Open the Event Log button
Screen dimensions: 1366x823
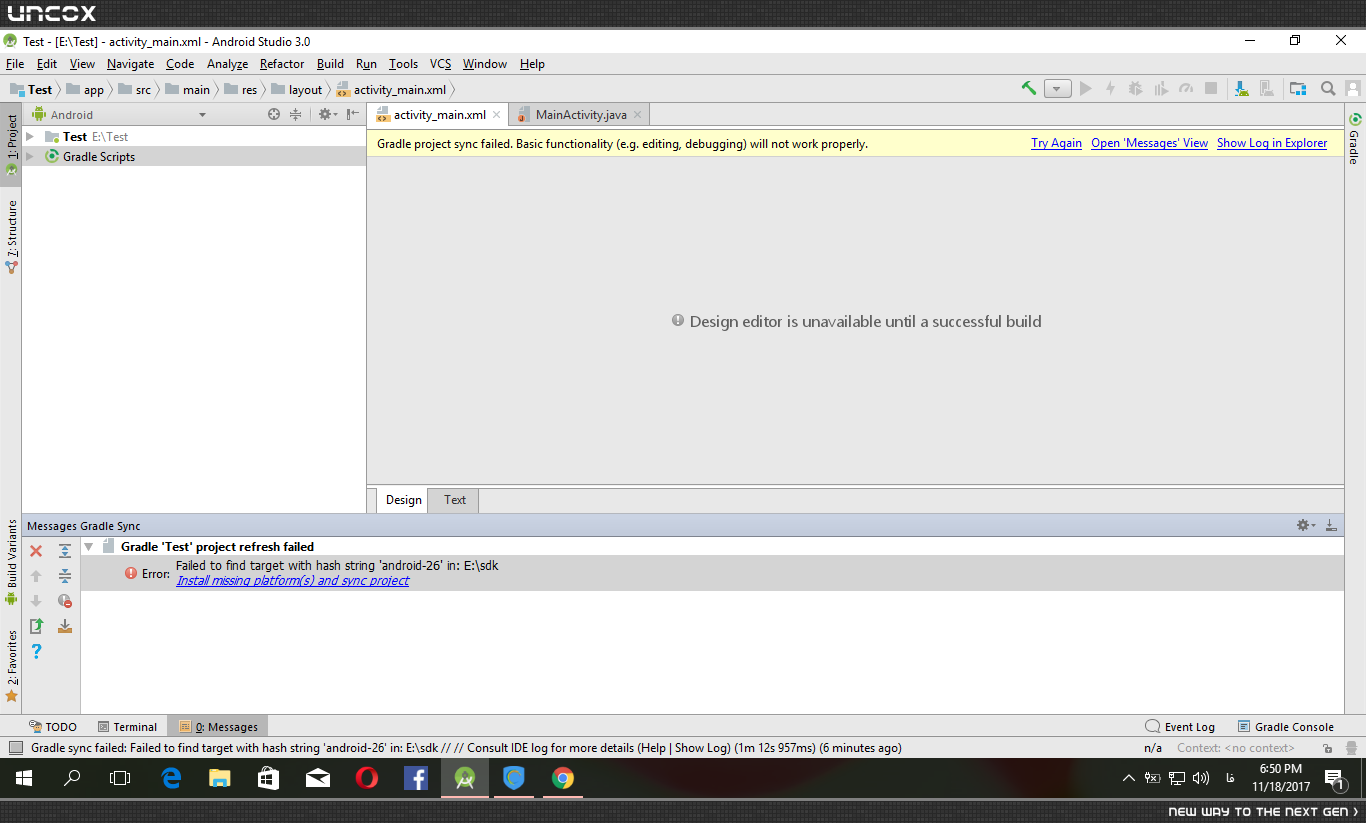pyautogui.click(x=1180, y=727)
